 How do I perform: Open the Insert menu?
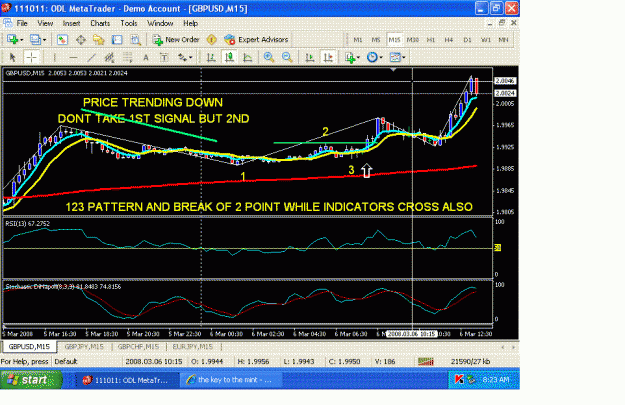(x=71, y=23)
